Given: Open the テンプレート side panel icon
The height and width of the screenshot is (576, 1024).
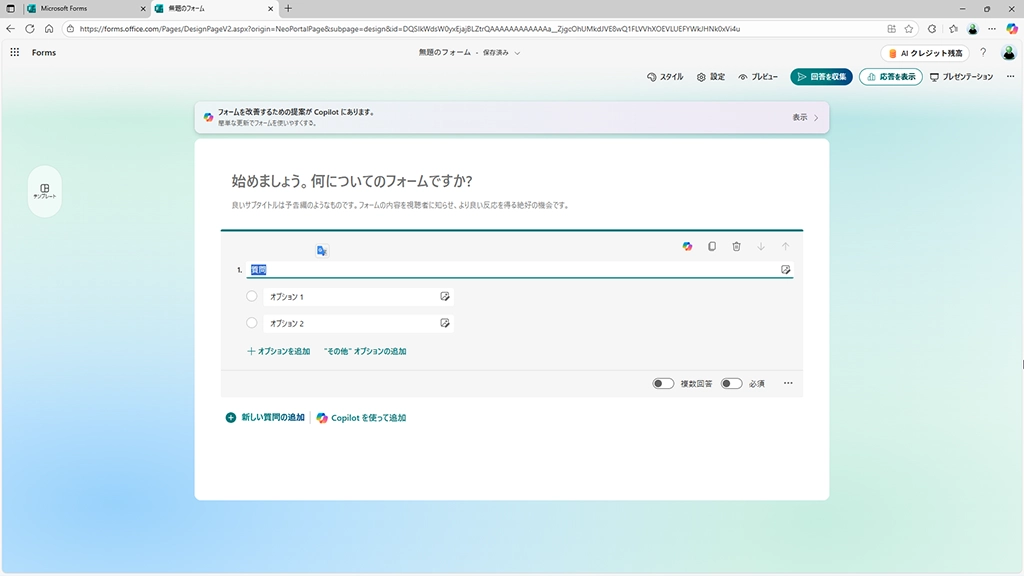Looking at the screenshot, I should tap(45, 191).
